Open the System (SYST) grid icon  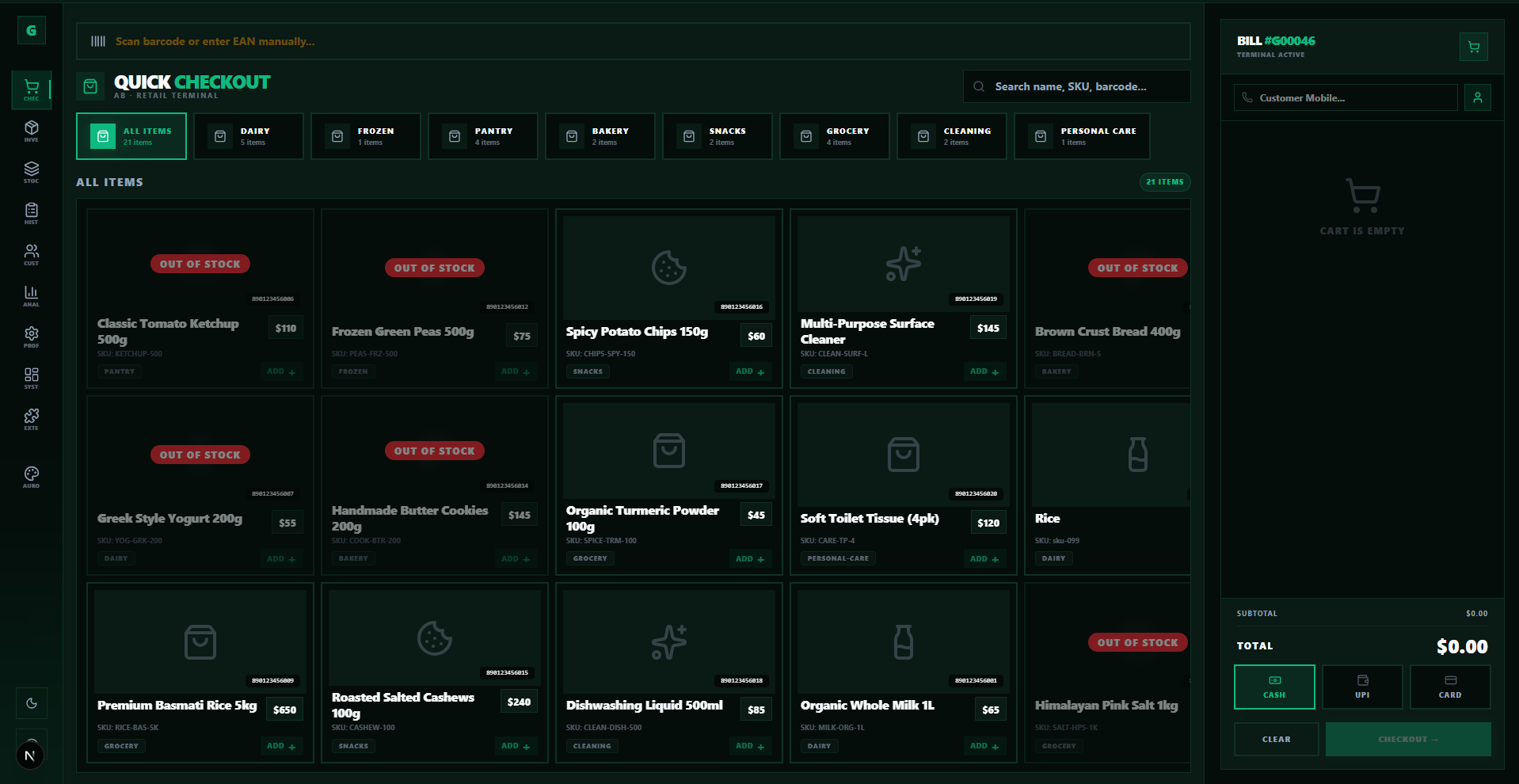tap(31, 378)
